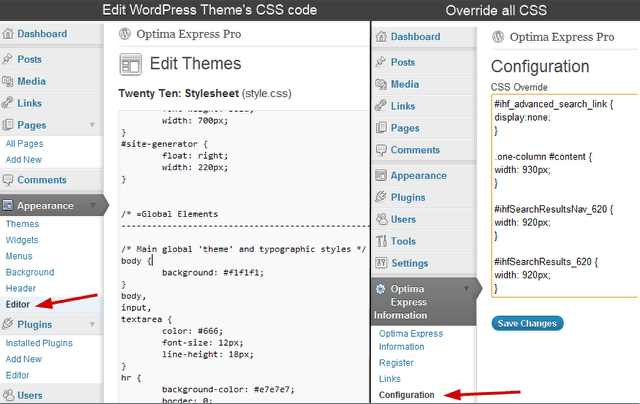The image size is (640, 404).
Task: Open Widgets under Appearance
Action: tap(22, 240)
